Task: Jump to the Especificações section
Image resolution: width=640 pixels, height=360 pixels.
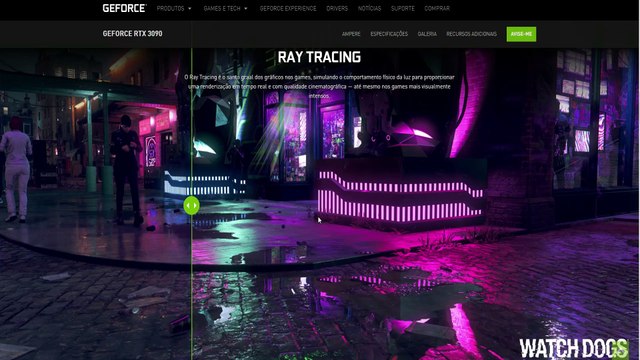Action: [x=389, y=34]
